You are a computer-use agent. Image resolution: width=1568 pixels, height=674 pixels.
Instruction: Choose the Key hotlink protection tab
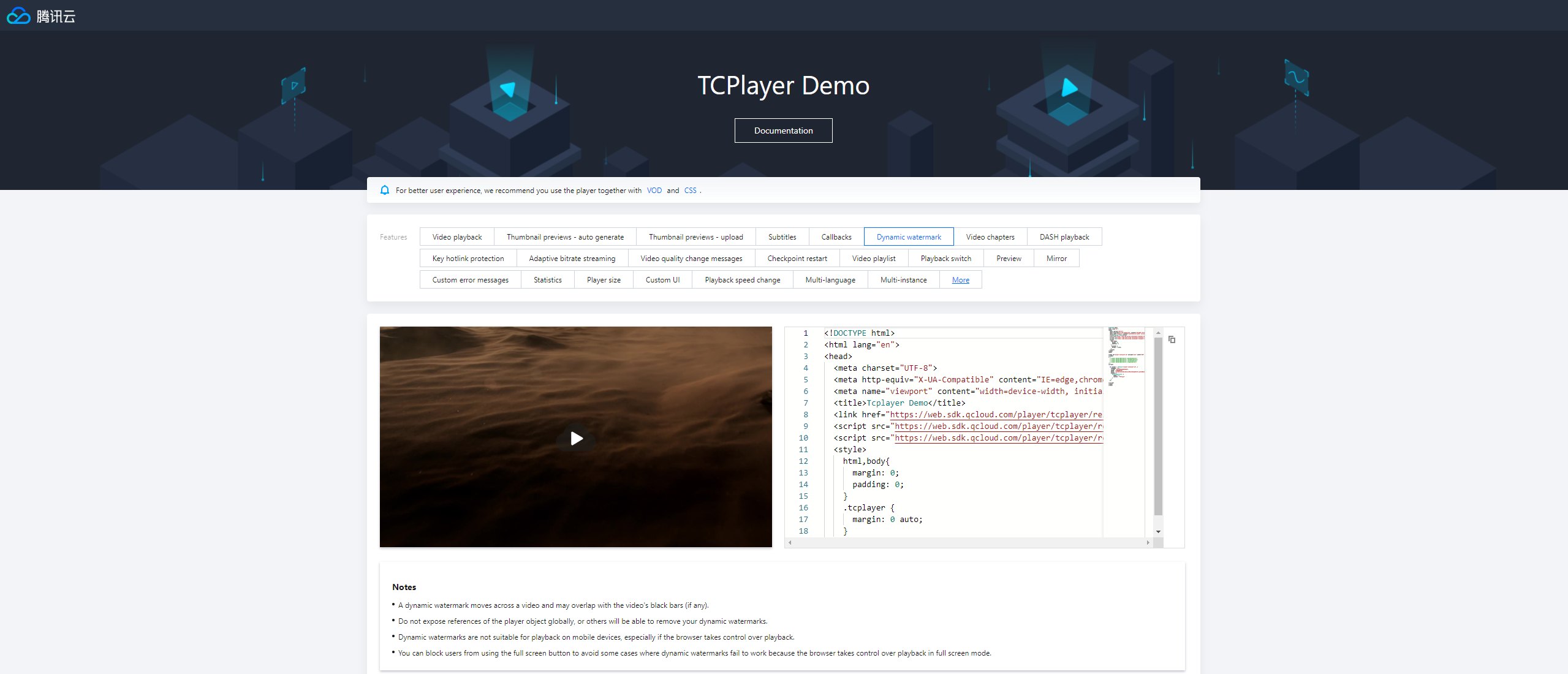[468, 259]
